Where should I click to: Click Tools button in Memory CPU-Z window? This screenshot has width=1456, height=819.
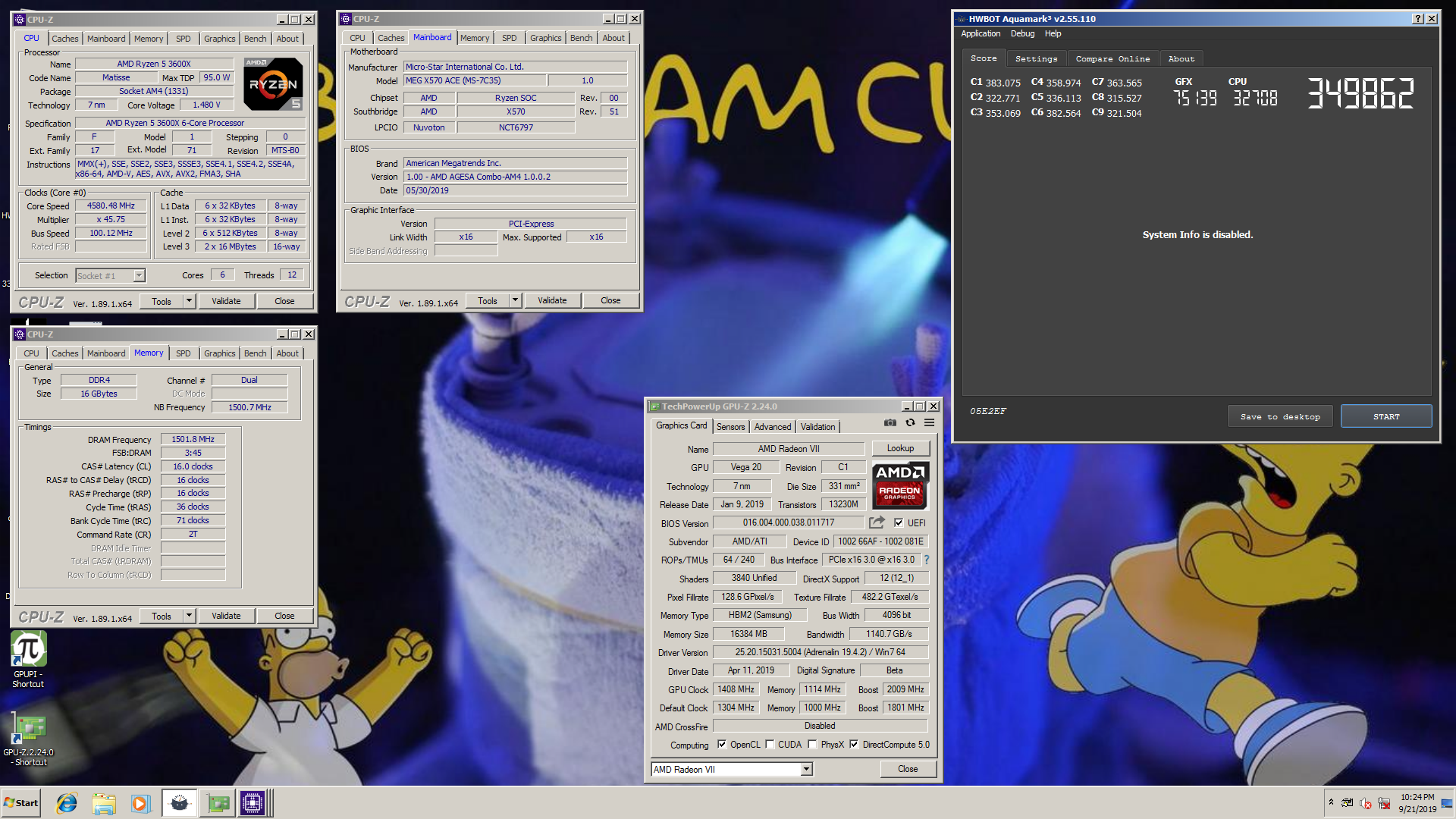(161, 616)
